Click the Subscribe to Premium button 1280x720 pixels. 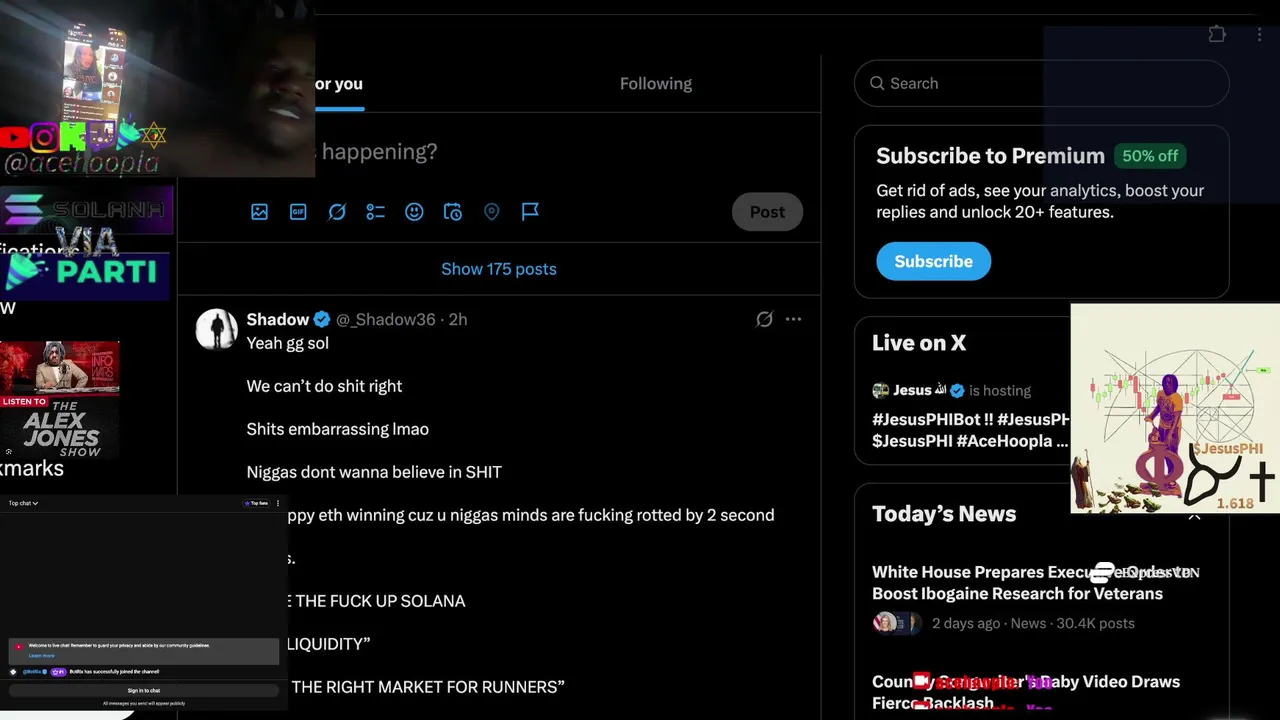point(933,261)
